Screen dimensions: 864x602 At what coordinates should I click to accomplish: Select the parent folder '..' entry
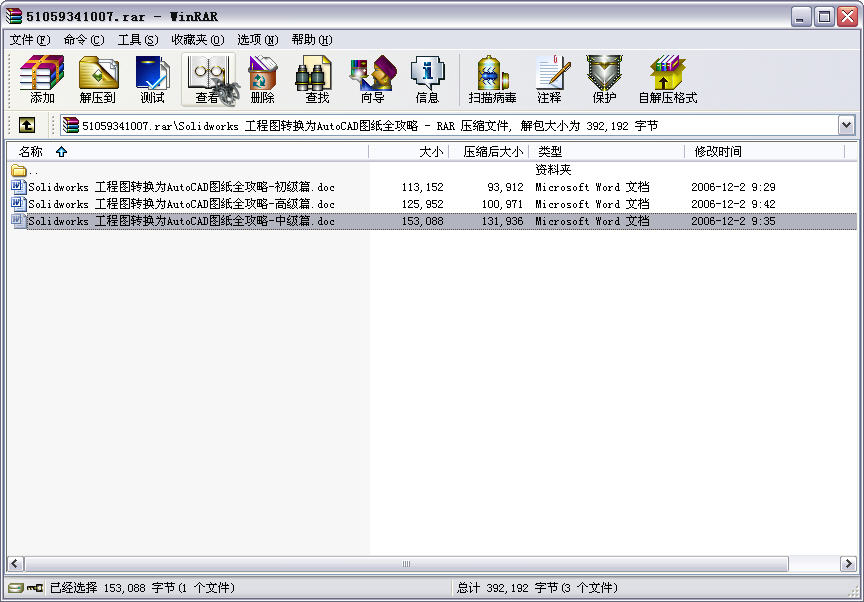(25, 170)
